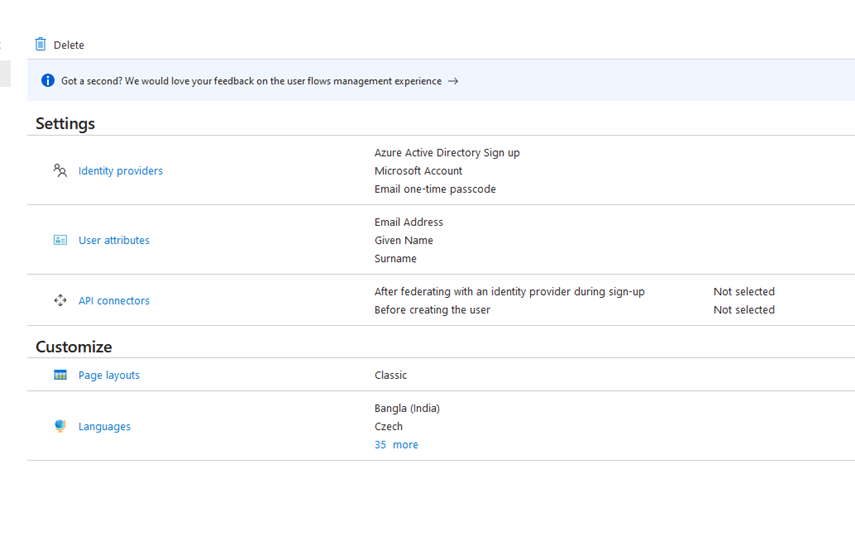
Task: Select 'Email Address' attribute text
Action: click(409, 222)
